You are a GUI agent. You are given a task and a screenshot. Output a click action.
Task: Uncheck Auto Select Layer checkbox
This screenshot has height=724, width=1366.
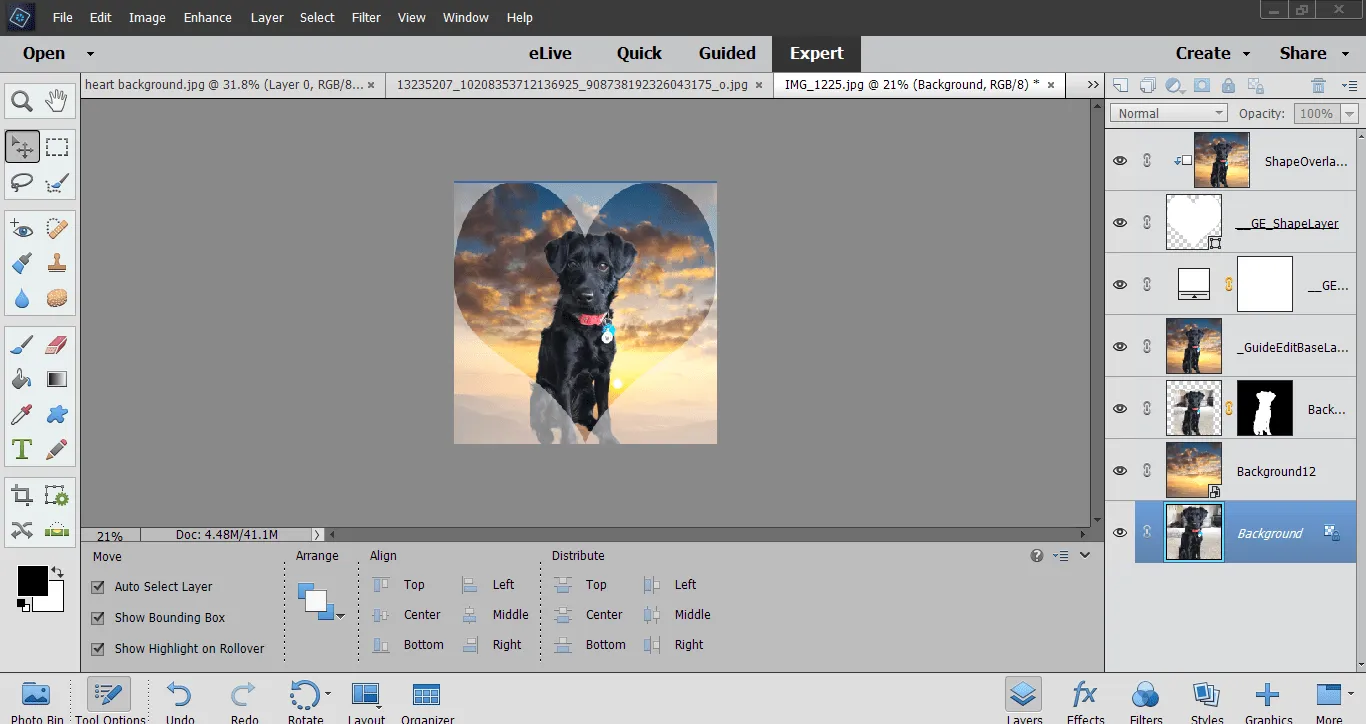click(98, 587)
